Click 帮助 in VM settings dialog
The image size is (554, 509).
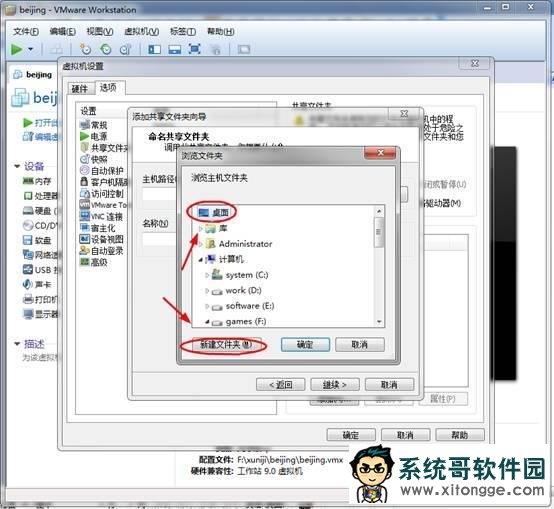(x=460, y=435)
